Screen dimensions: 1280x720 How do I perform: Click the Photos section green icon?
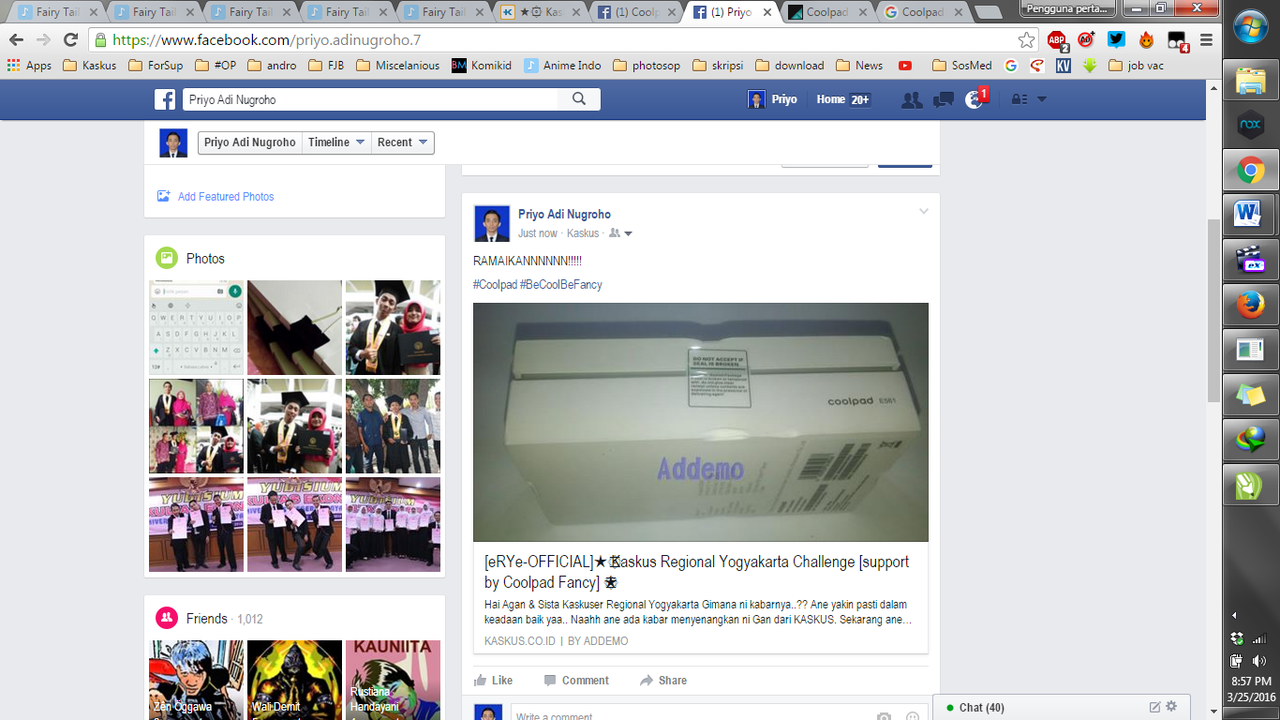tap(167, 258)
